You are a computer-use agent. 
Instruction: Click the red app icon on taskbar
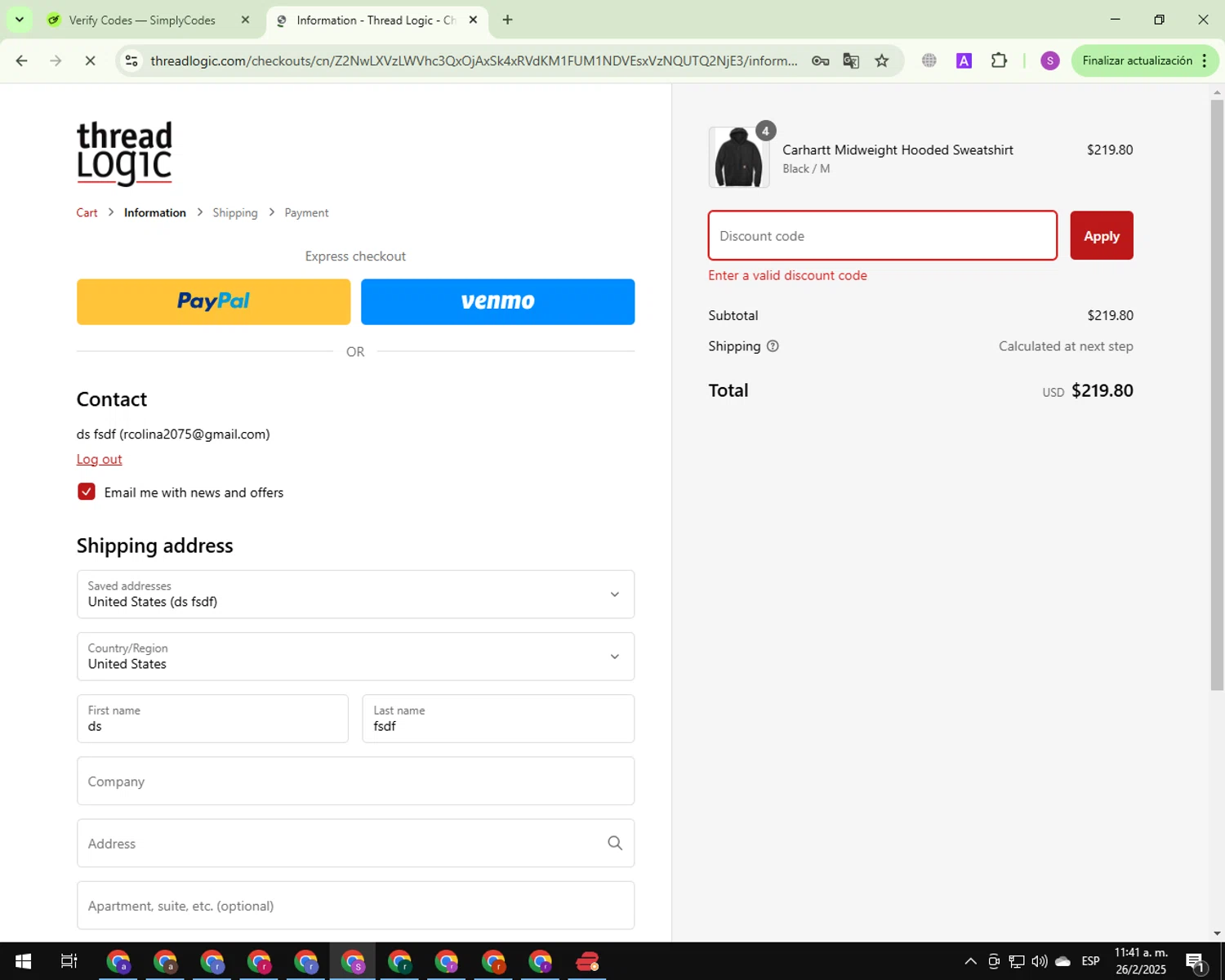pyautogui.click(x=587, y=962)
